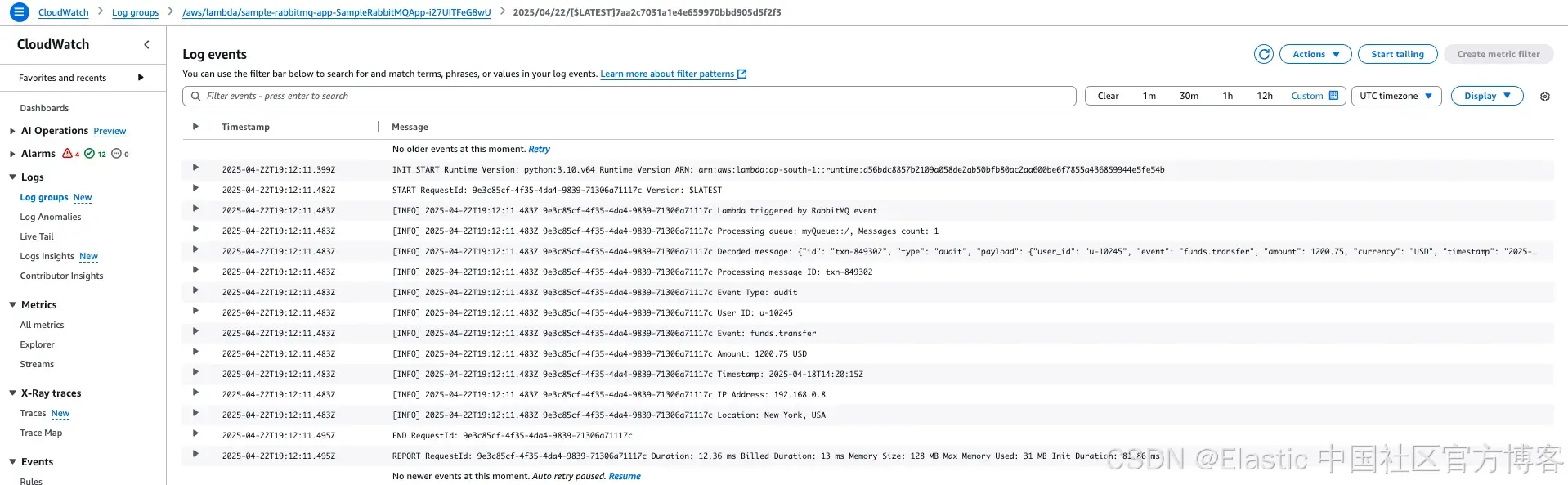Viewport: 1568px width, 485px height.
Task: Open the Log groups breadcrumb link
Action: (135, 12)
